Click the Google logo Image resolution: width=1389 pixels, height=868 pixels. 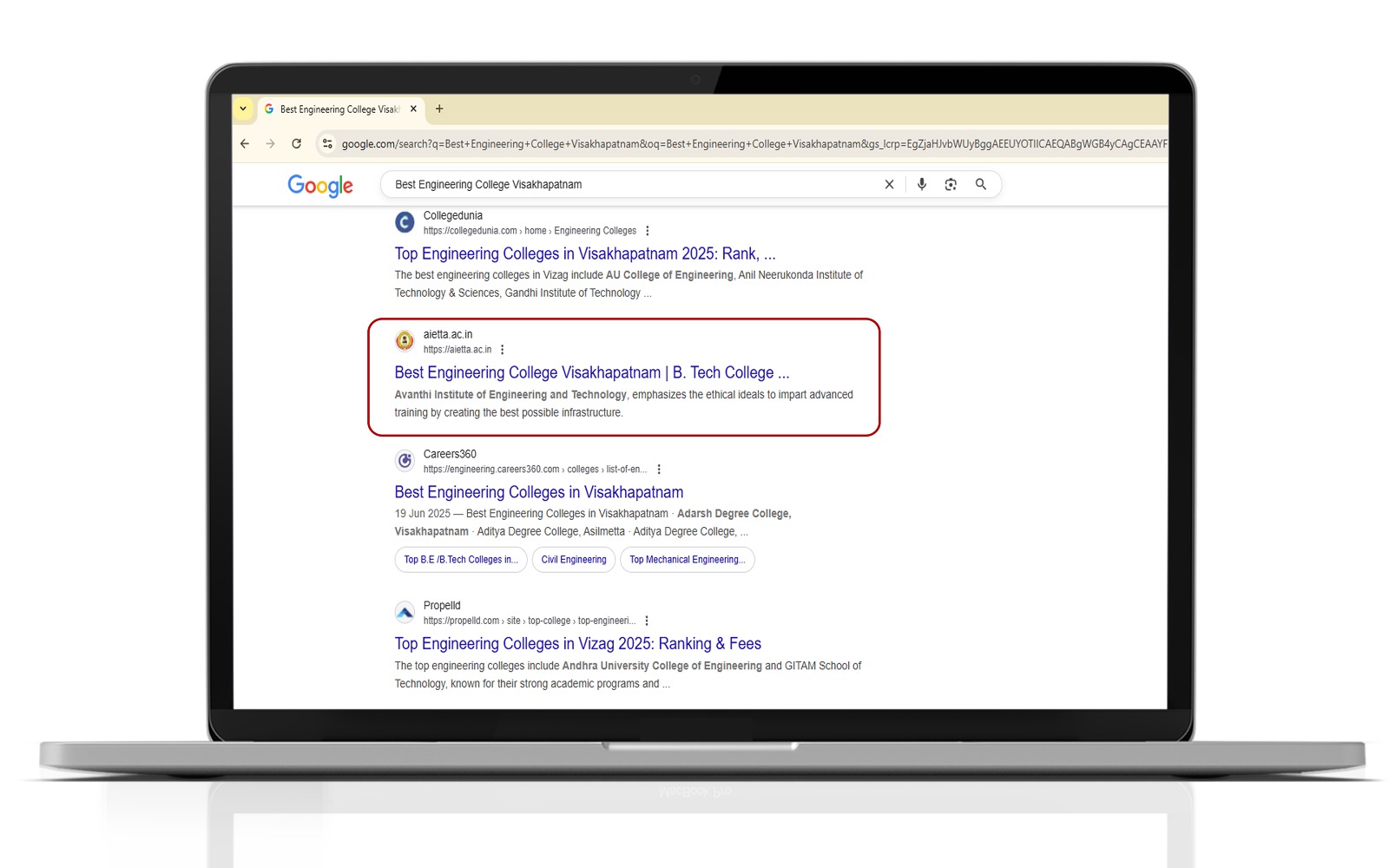320,186
